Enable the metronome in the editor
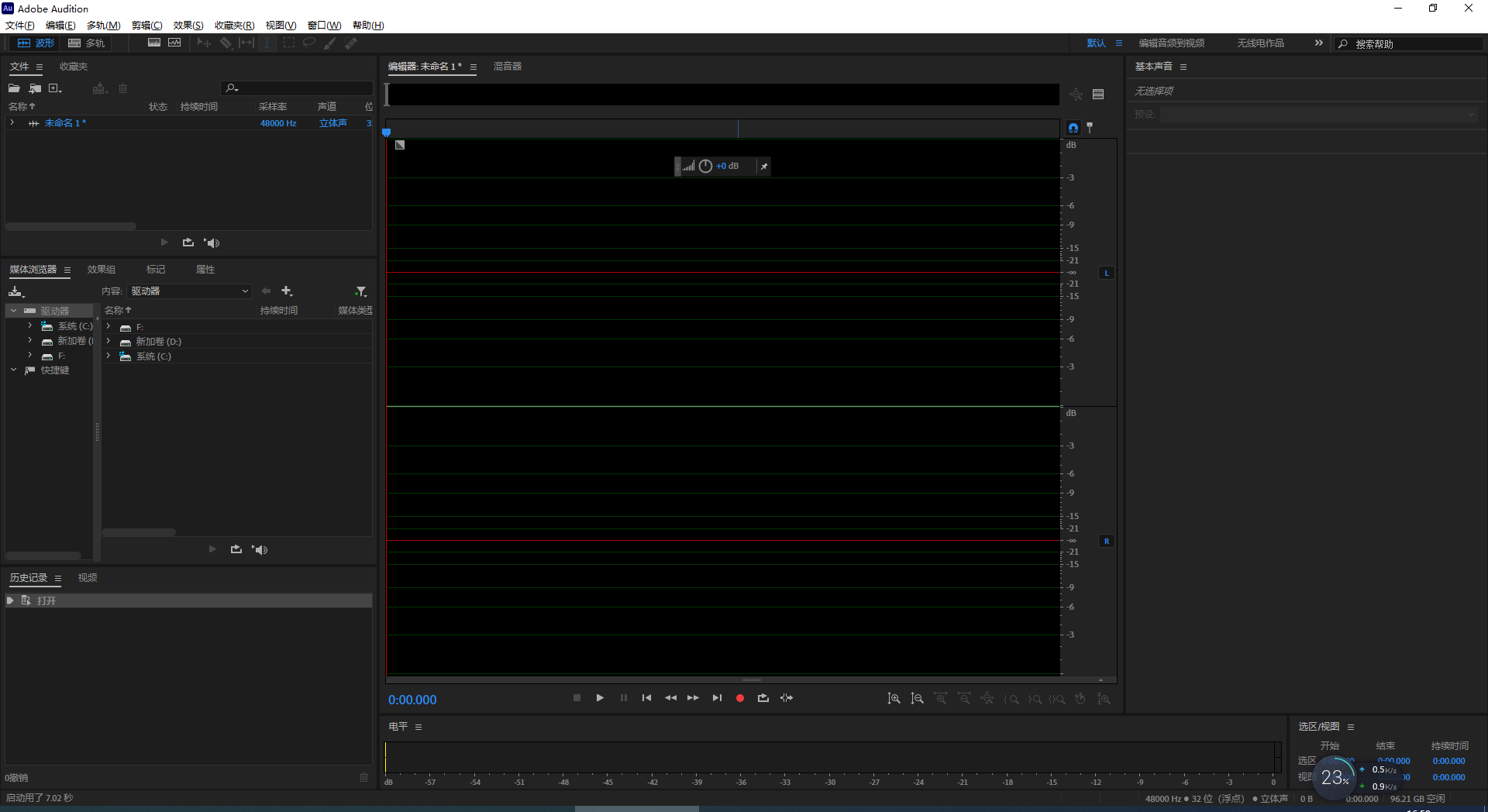The height and width of the screenshot is (812, 1488). 1090,128
